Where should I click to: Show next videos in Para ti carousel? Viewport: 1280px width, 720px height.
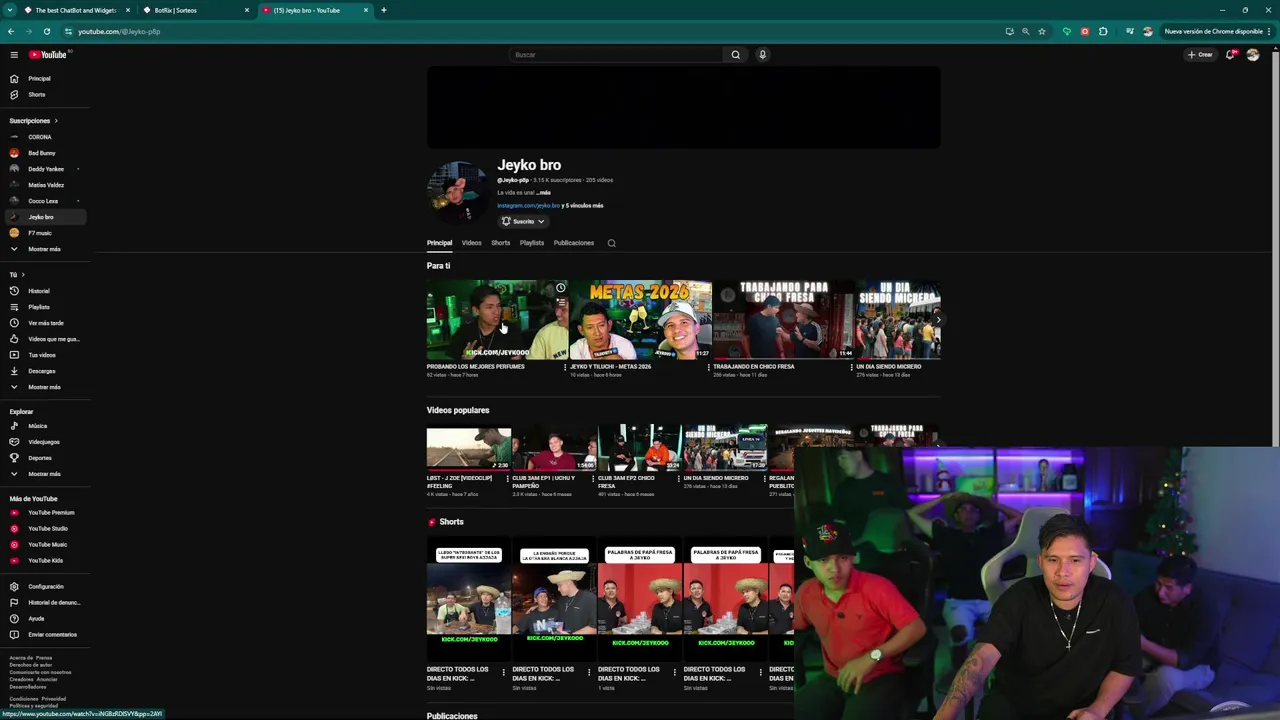point(937,320)
